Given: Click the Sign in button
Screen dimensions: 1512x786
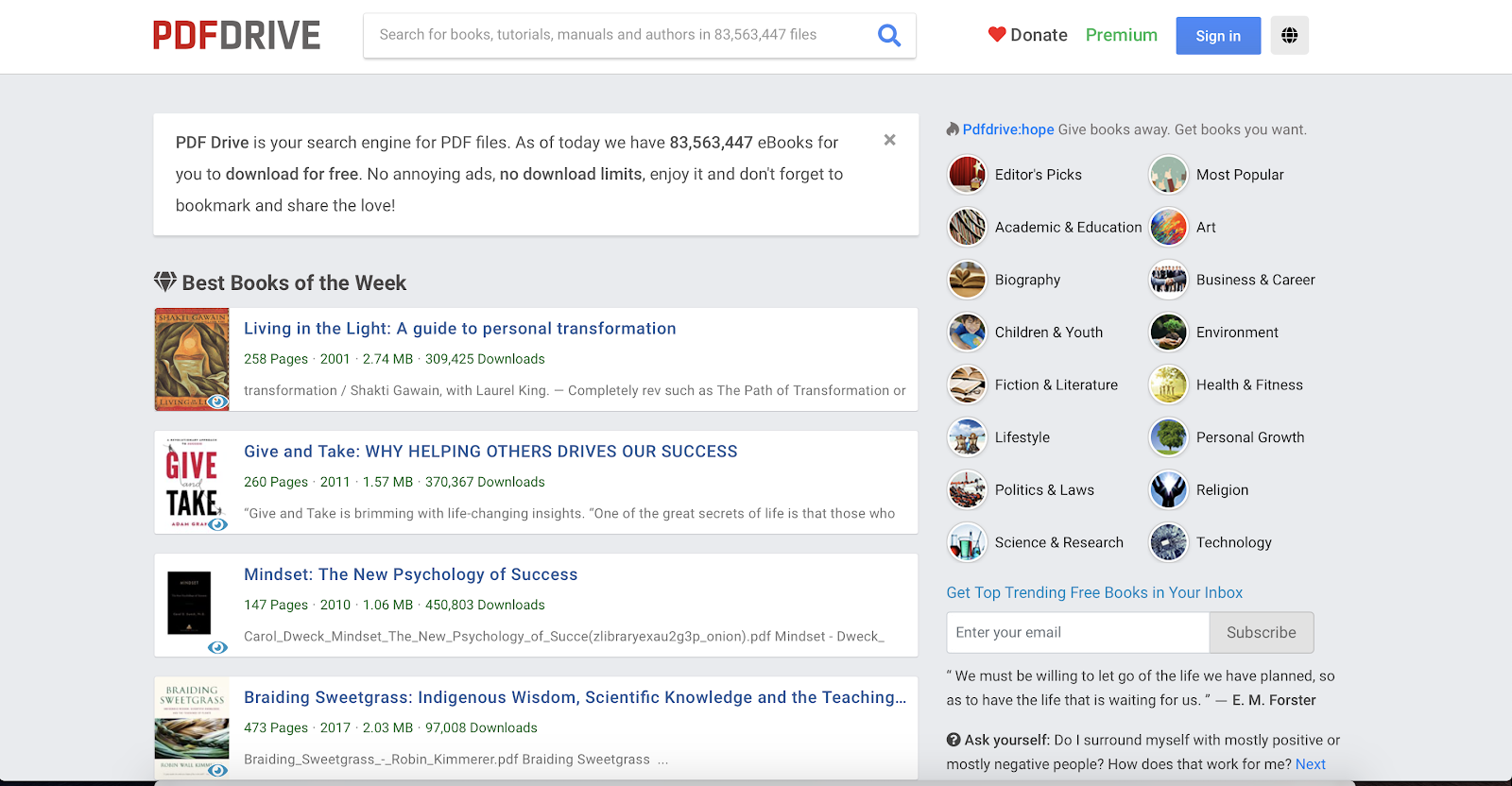Looking at the screenshot, I should click(1218, 36).
